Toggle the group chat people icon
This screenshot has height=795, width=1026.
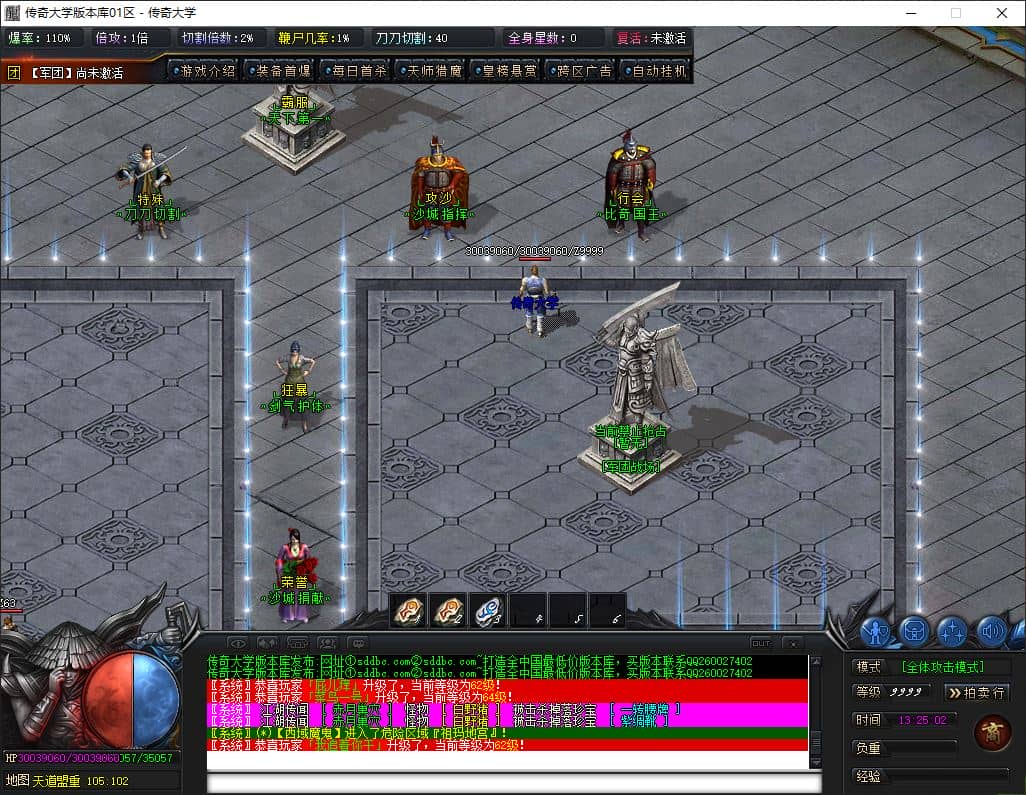click(x=327, y=643)
